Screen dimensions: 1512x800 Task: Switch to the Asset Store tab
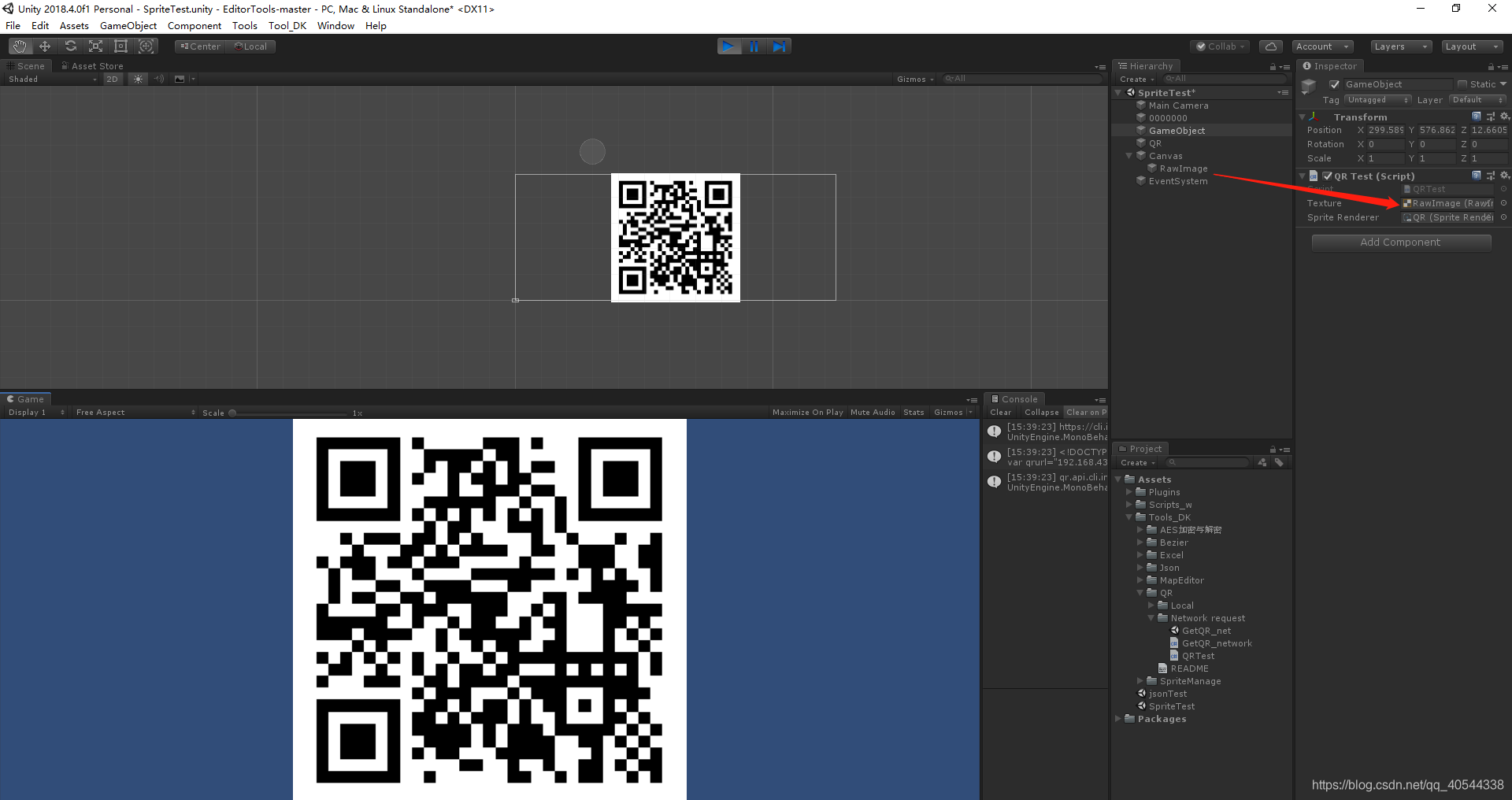pos(91,65)
